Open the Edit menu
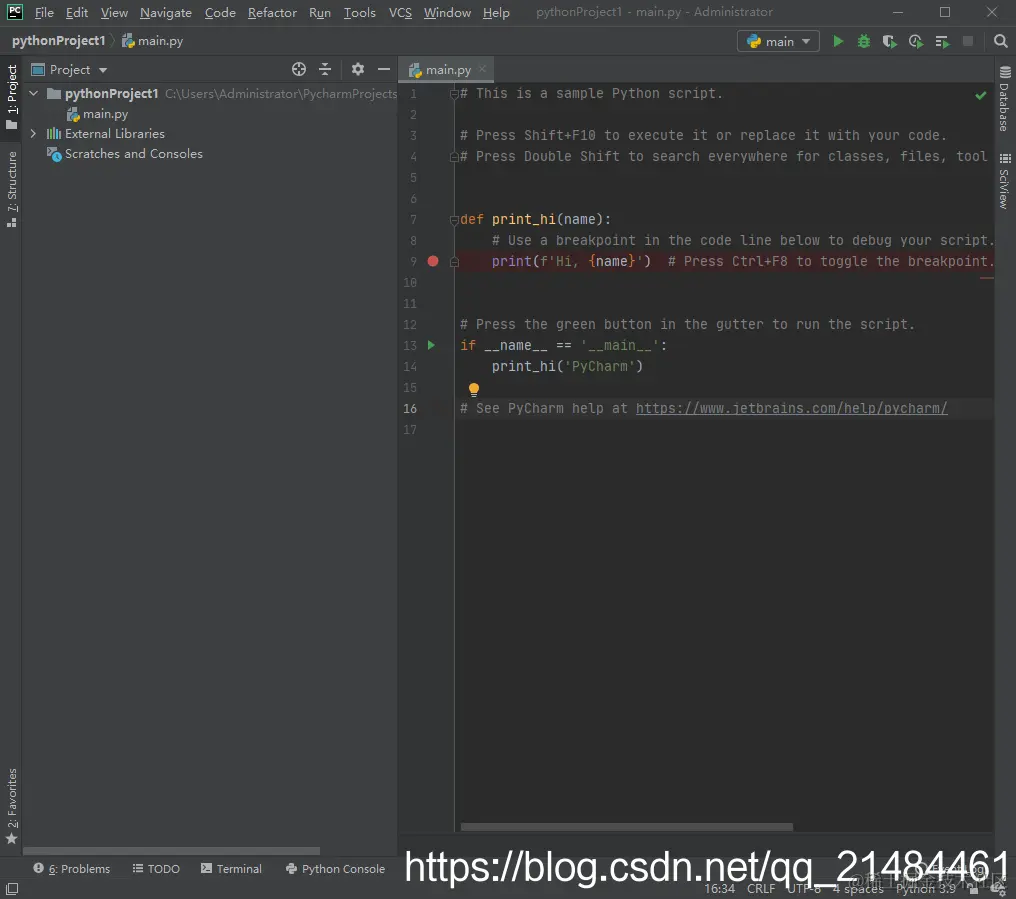 [x=76, y=12]
